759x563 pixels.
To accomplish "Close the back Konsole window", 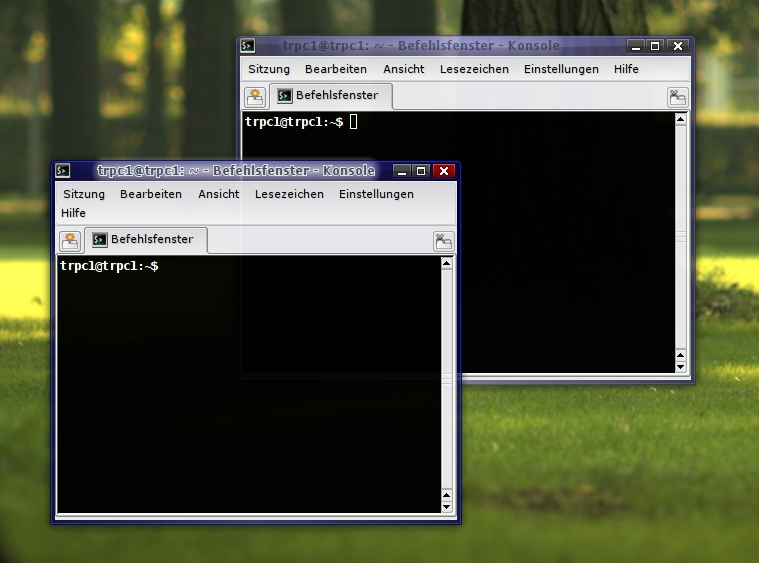I will coord(678,46).
